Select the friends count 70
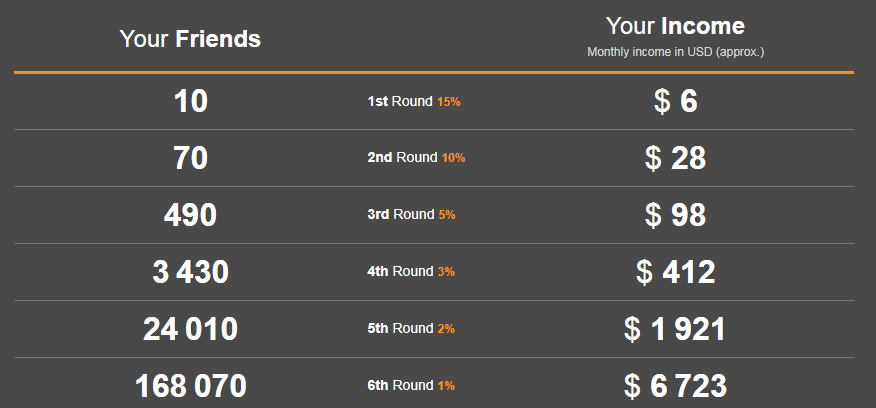 [190, 158]
